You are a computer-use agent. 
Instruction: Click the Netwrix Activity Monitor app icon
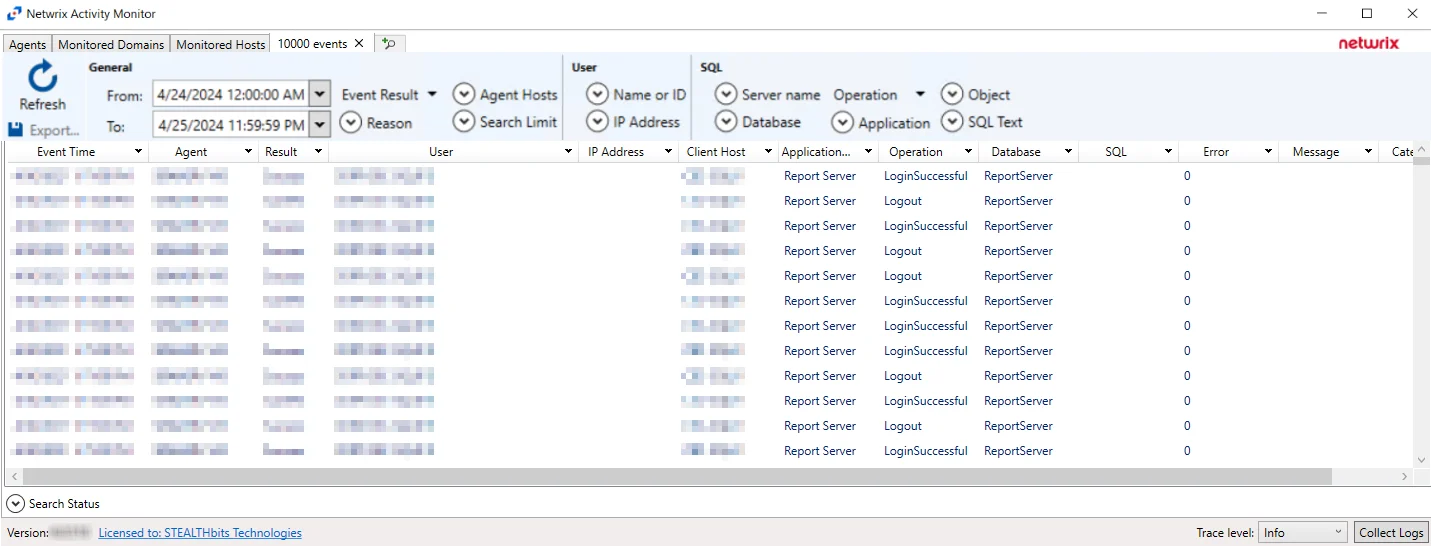(14, 14)
